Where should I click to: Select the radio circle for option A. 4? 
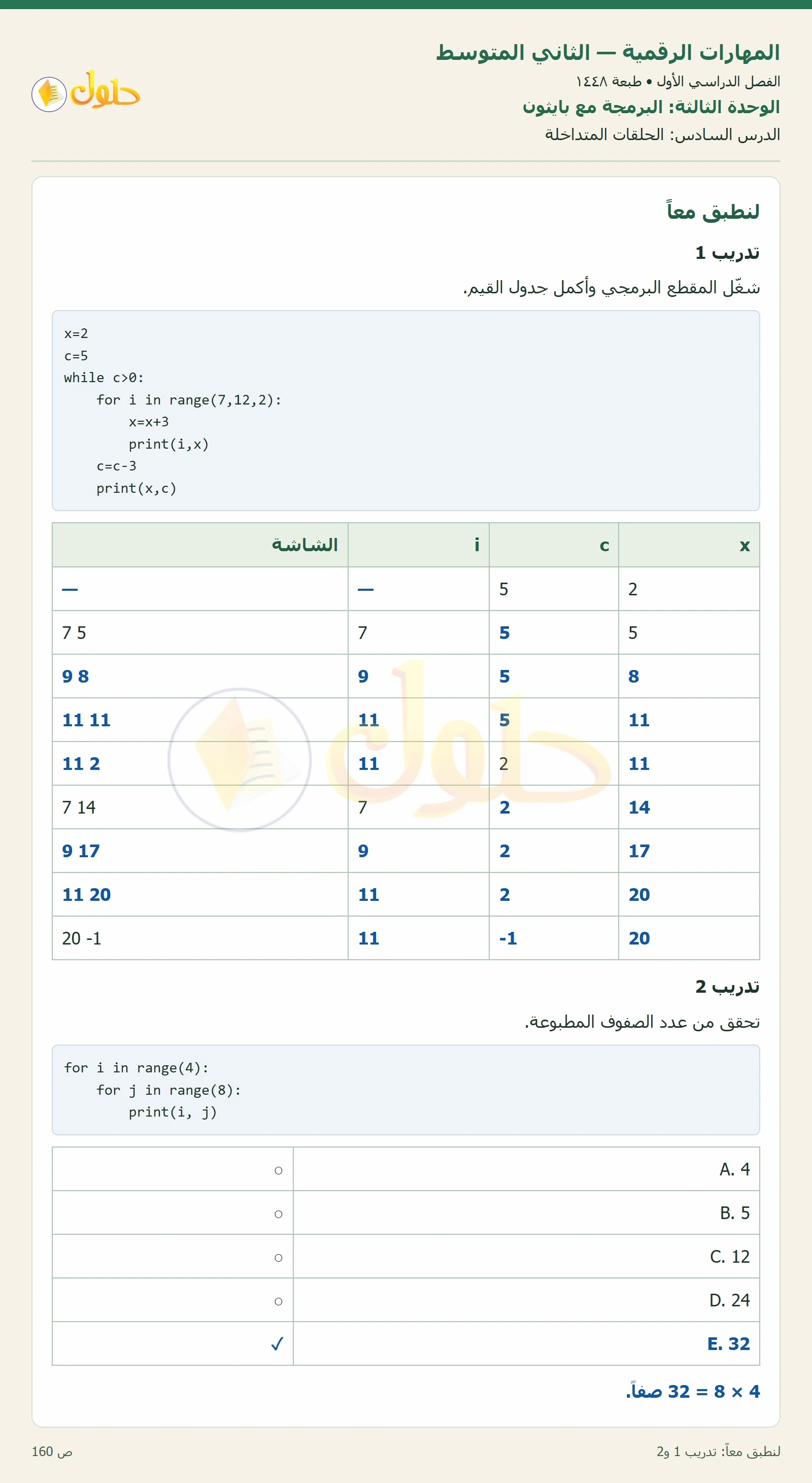pos(279,1170)
